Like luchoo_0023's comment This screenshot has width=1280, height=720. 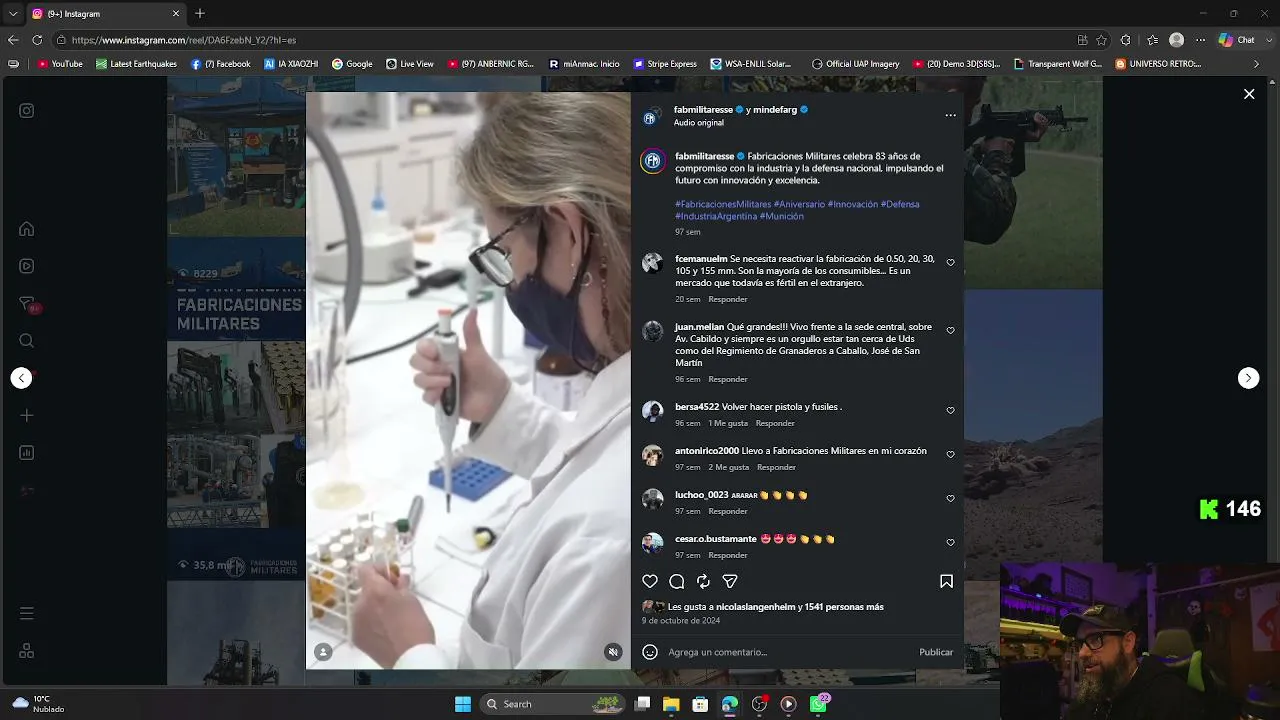click(x=950, y=499)
